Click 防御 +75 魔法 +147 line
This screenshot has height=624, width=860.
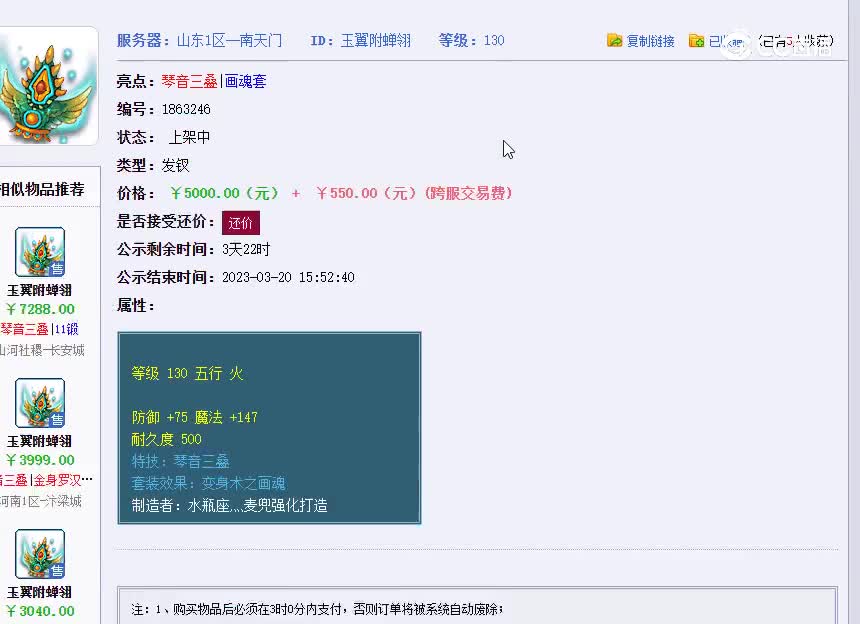(194, 417)
